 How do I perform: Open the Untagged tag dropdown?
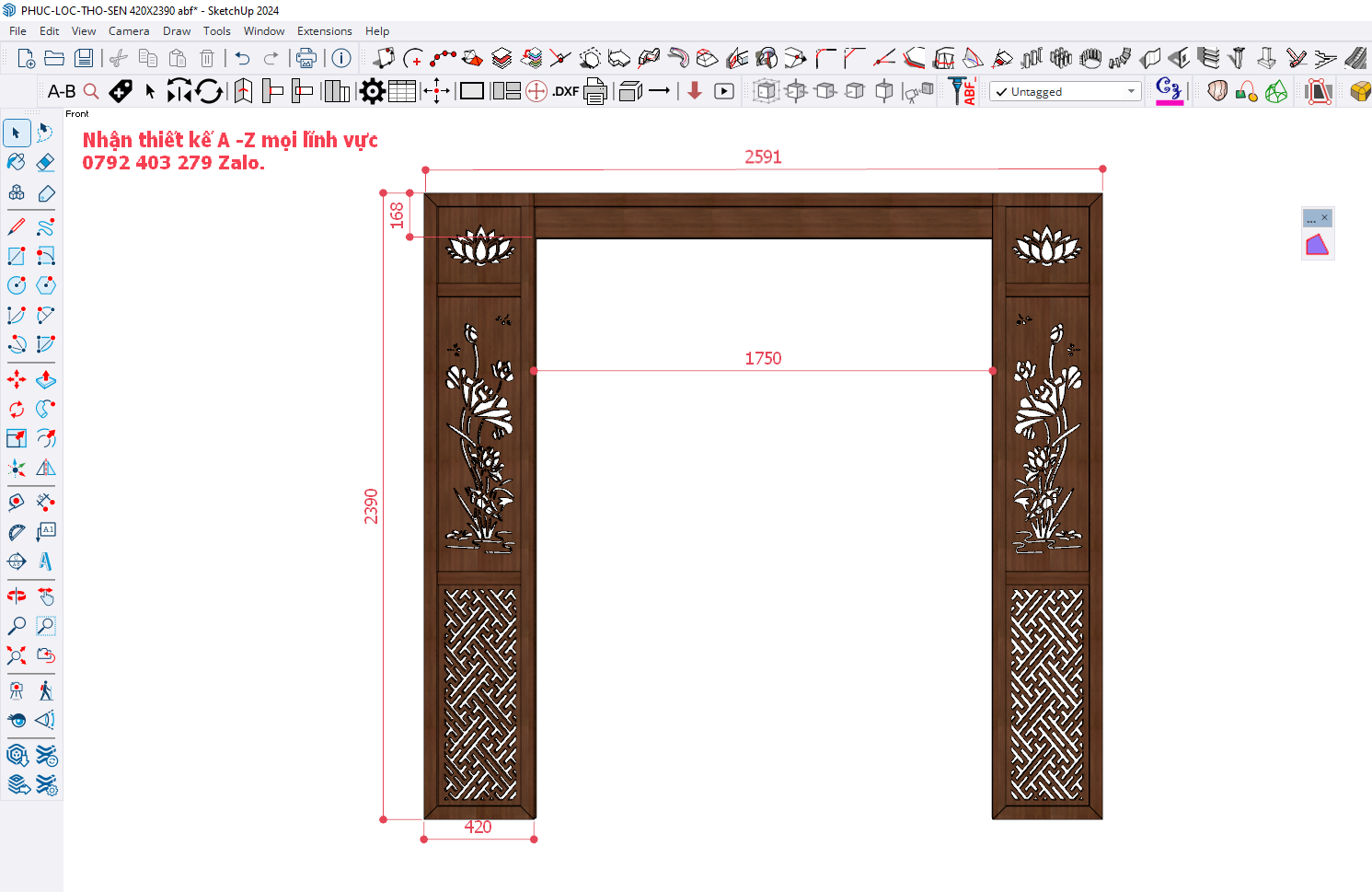[1065, 92]
